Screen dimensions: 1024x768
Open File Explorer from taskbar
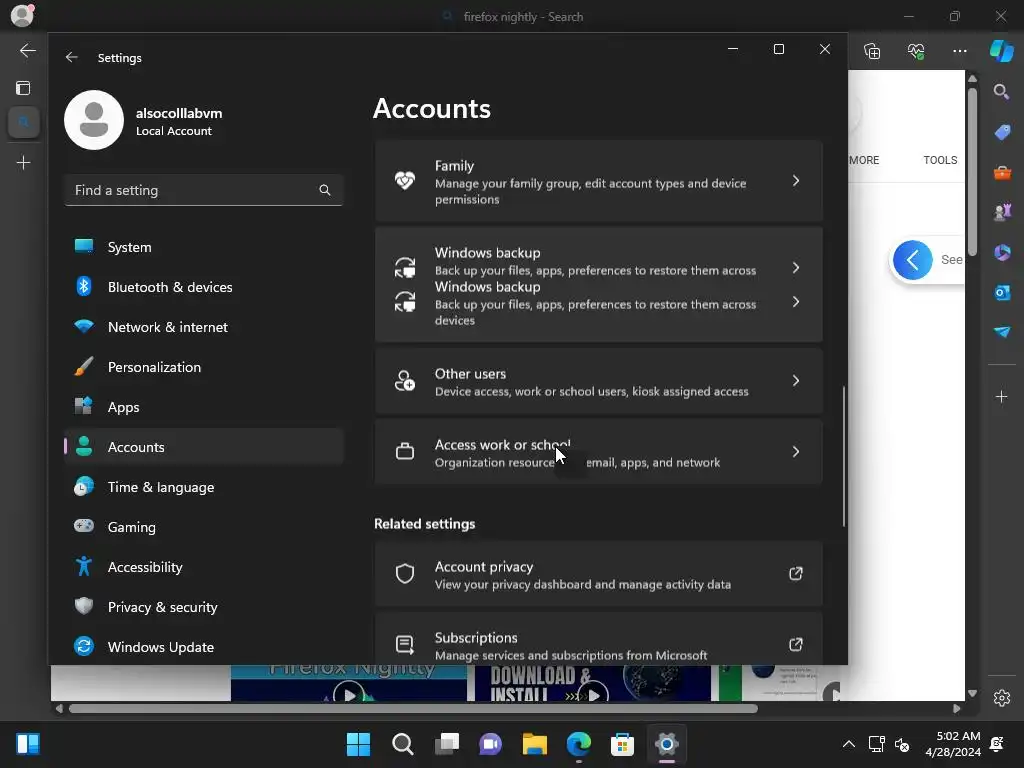pyautogui.click(x=534, y=744)
